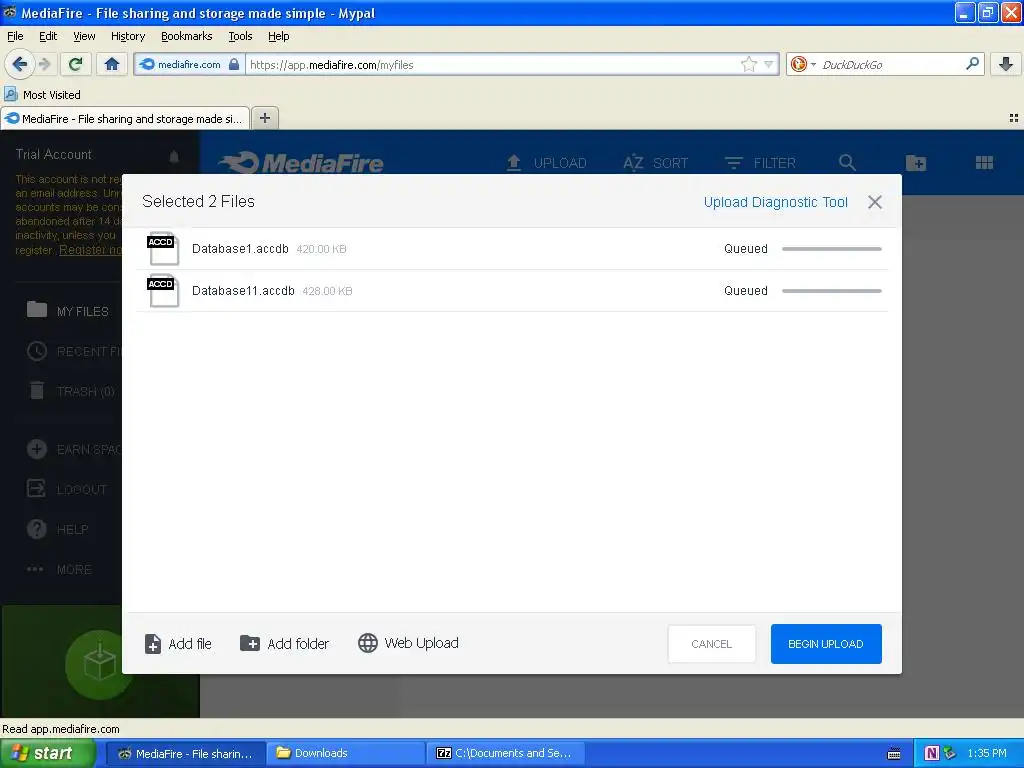Click the Database1.accdb file icon
Image resolution: width=1024 pixels, height=768 pixels.
[x=163, y=248]
